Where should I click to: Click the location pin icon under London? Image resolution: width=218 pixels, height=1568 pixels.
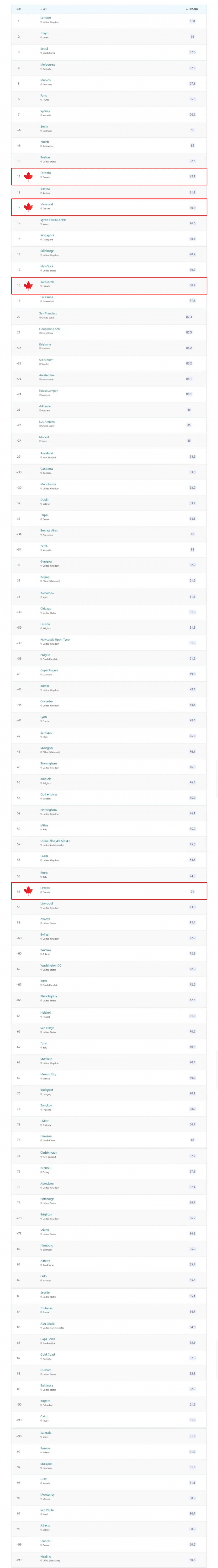pos(41,22)
